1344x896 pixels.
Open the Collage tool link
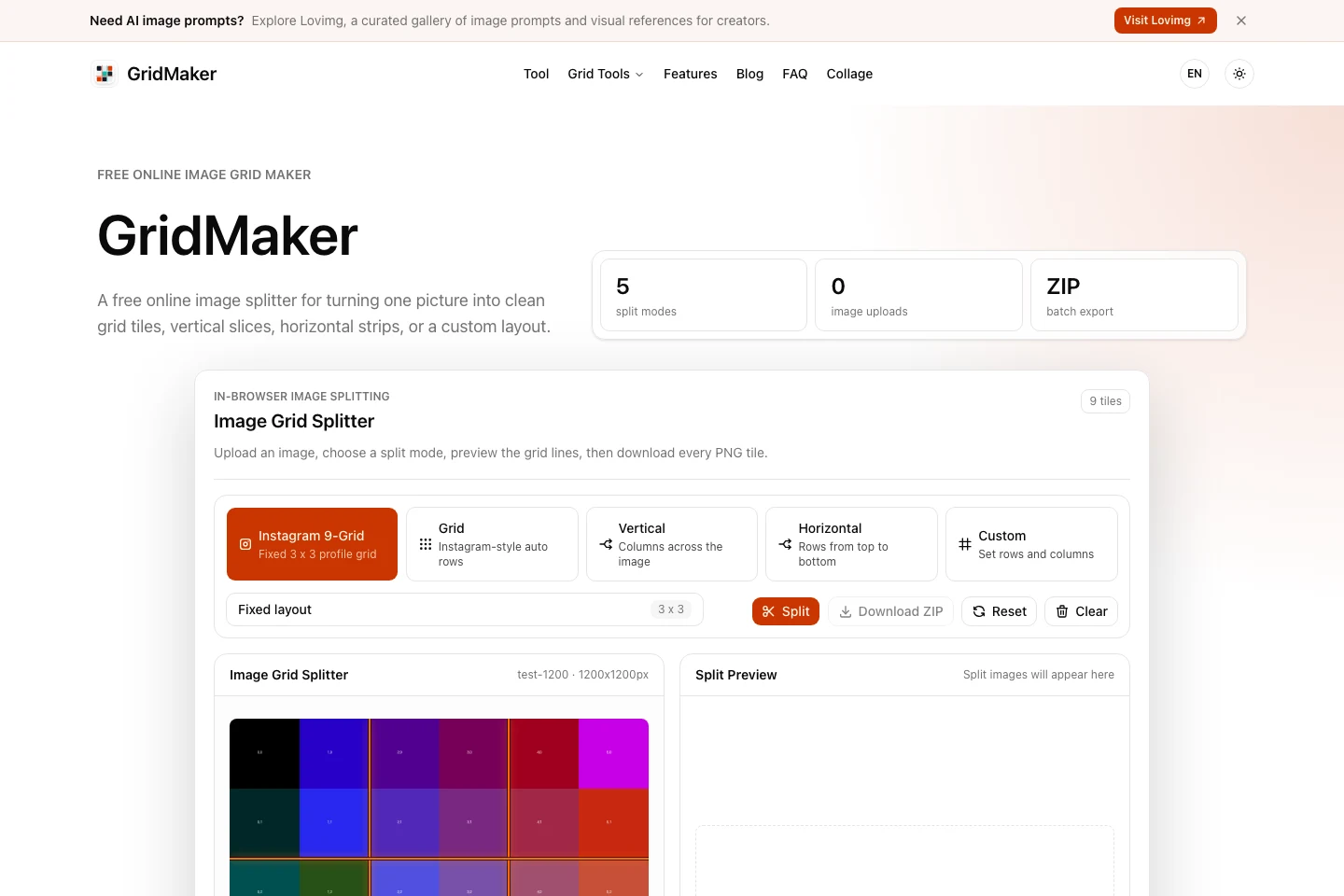coord(849,74)
